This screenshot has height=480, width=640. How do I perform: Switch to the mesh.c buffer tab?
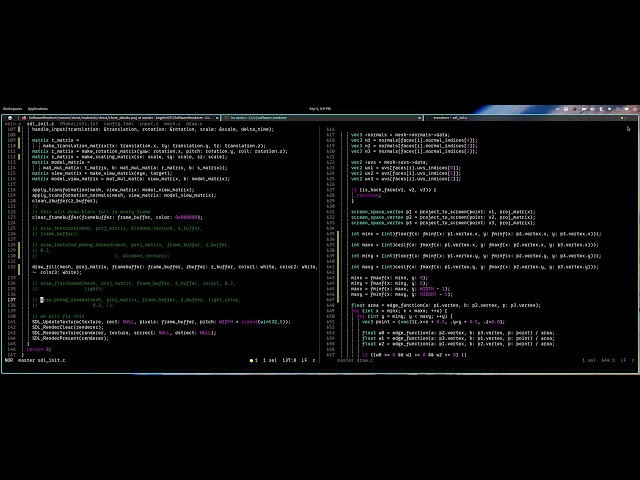tap(172, 124)
